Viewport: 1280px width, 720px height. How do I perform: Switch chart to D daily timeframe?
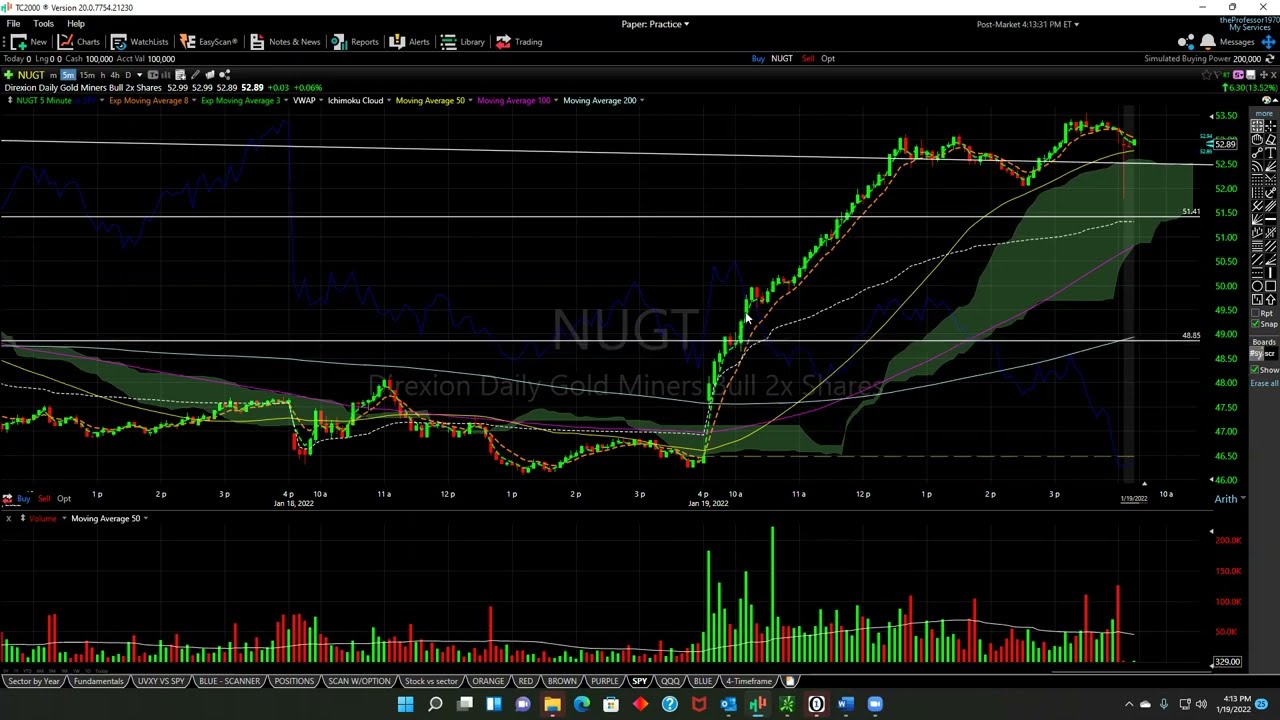(128, 75)
